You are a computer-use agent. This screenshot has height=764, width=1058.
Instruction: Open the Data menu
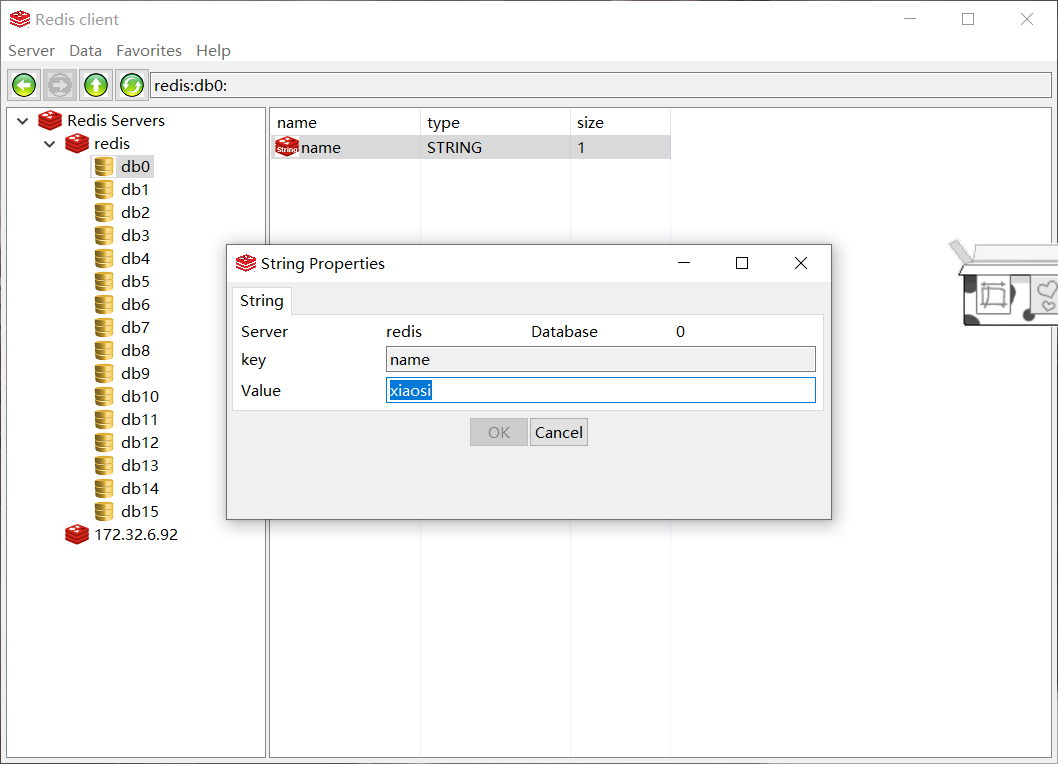85,51
